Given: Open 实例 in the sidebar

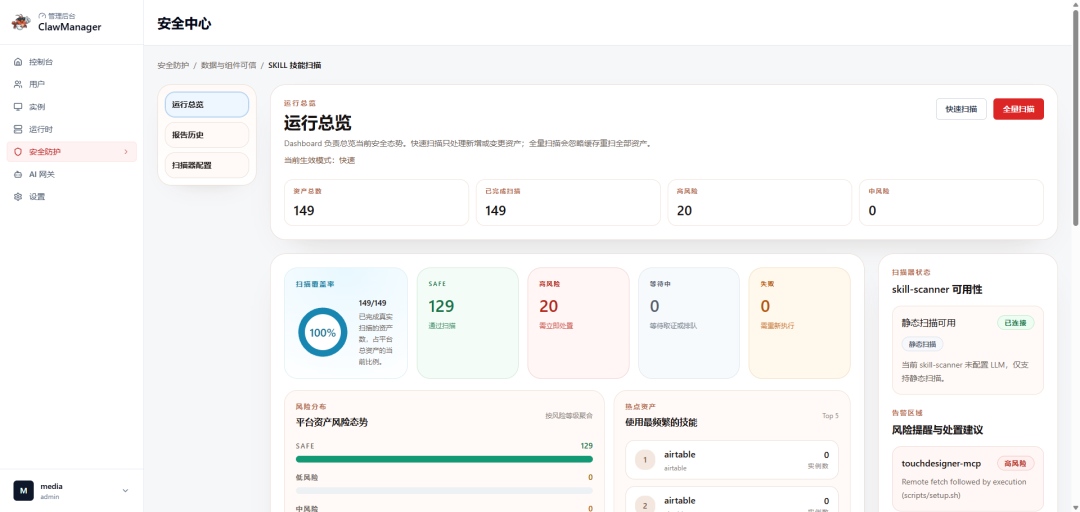Looking at the screenshot, I should pos(72,107).
